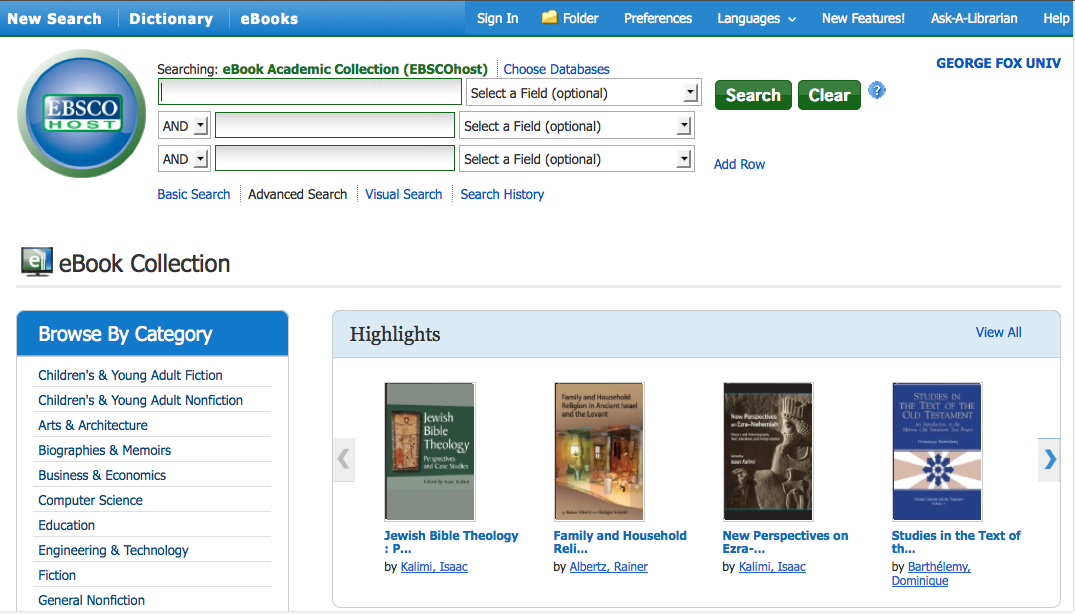Open the second row AND operator dropdown
The width and height of the screenshot is (1075, 614).
pos(184,126)
